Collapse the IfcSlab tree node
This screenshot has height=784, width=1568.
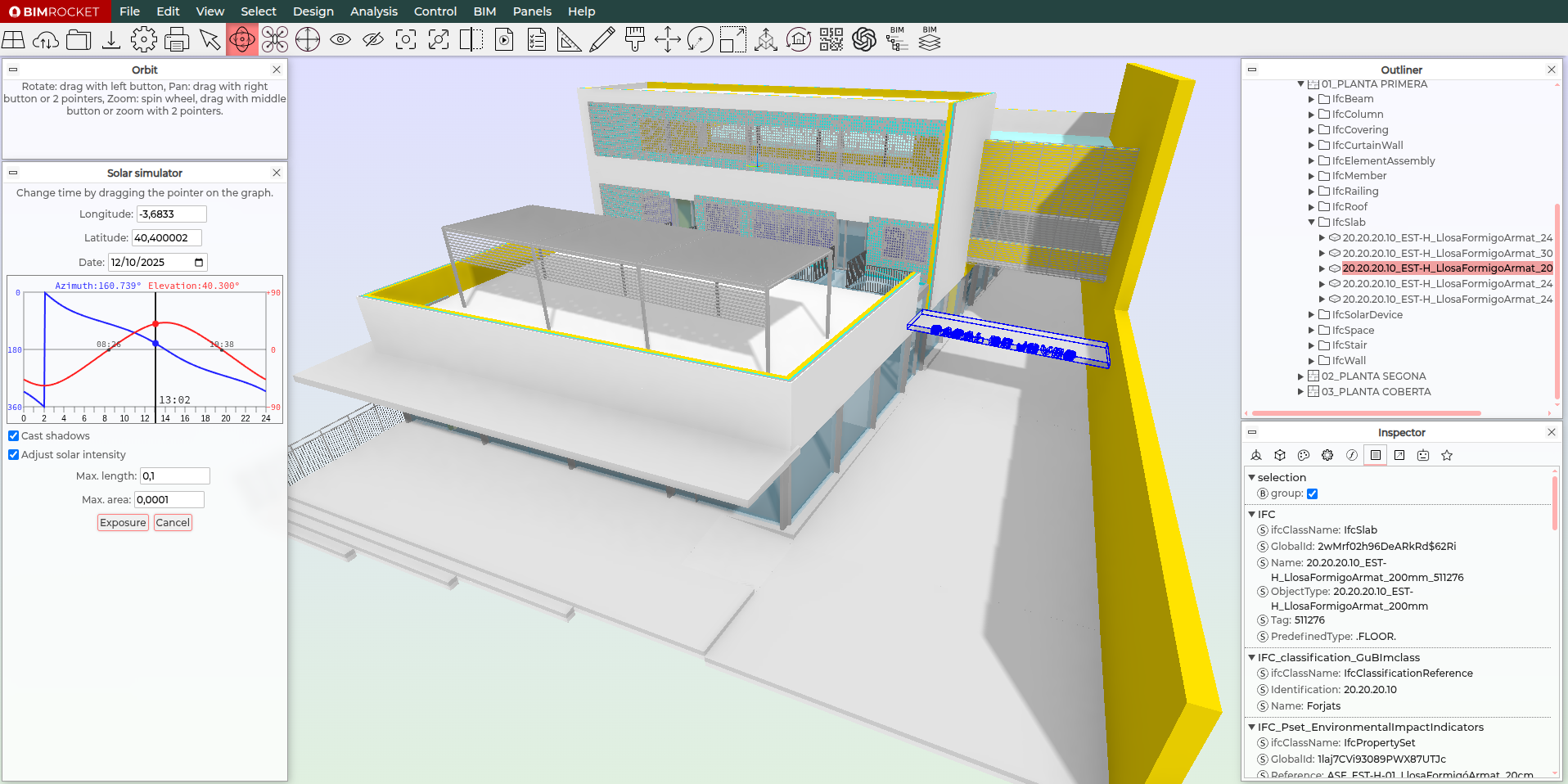(1312, 223)
